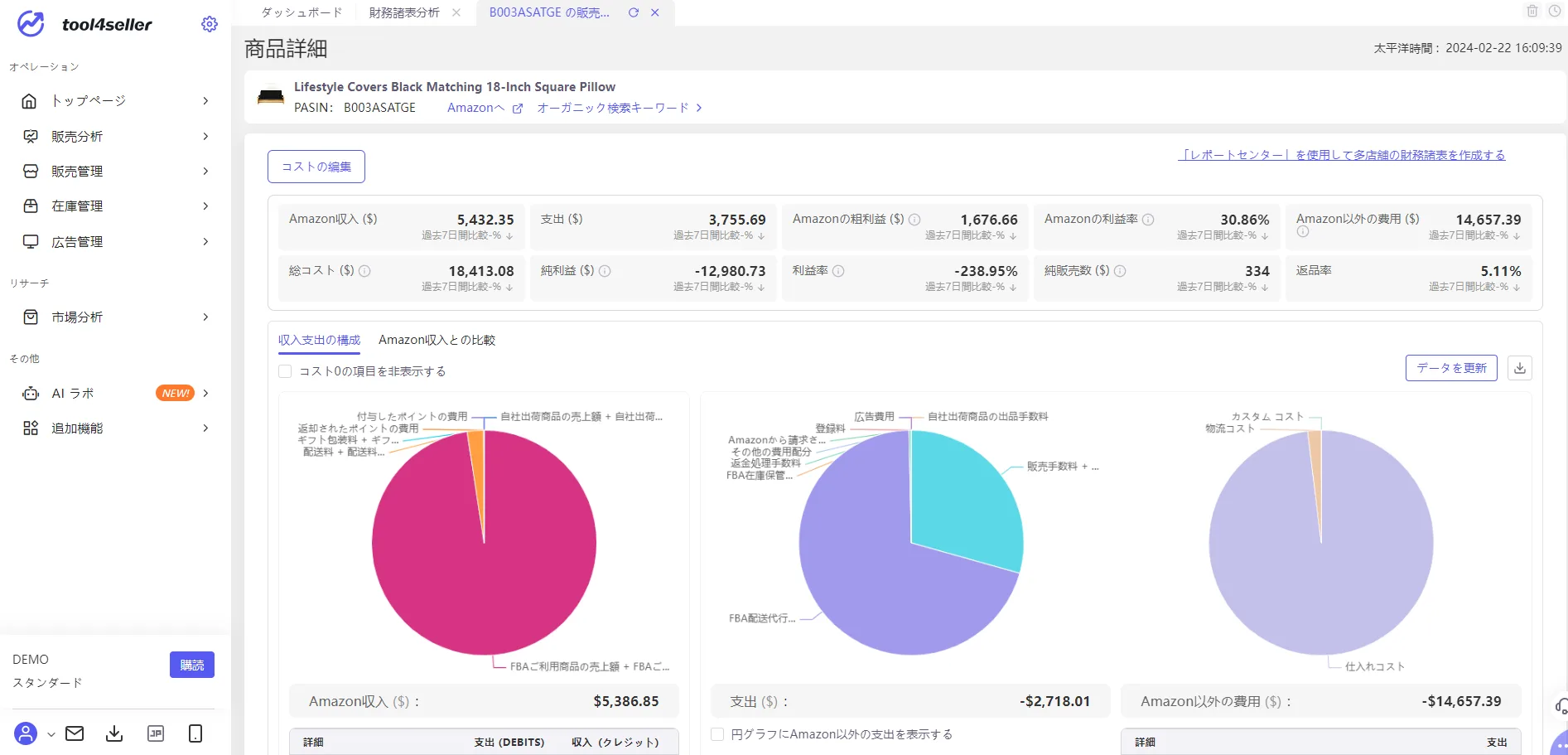Click the tool4seller logo
Viewport: 1568px width, 755px height.
tap(84, 24)
